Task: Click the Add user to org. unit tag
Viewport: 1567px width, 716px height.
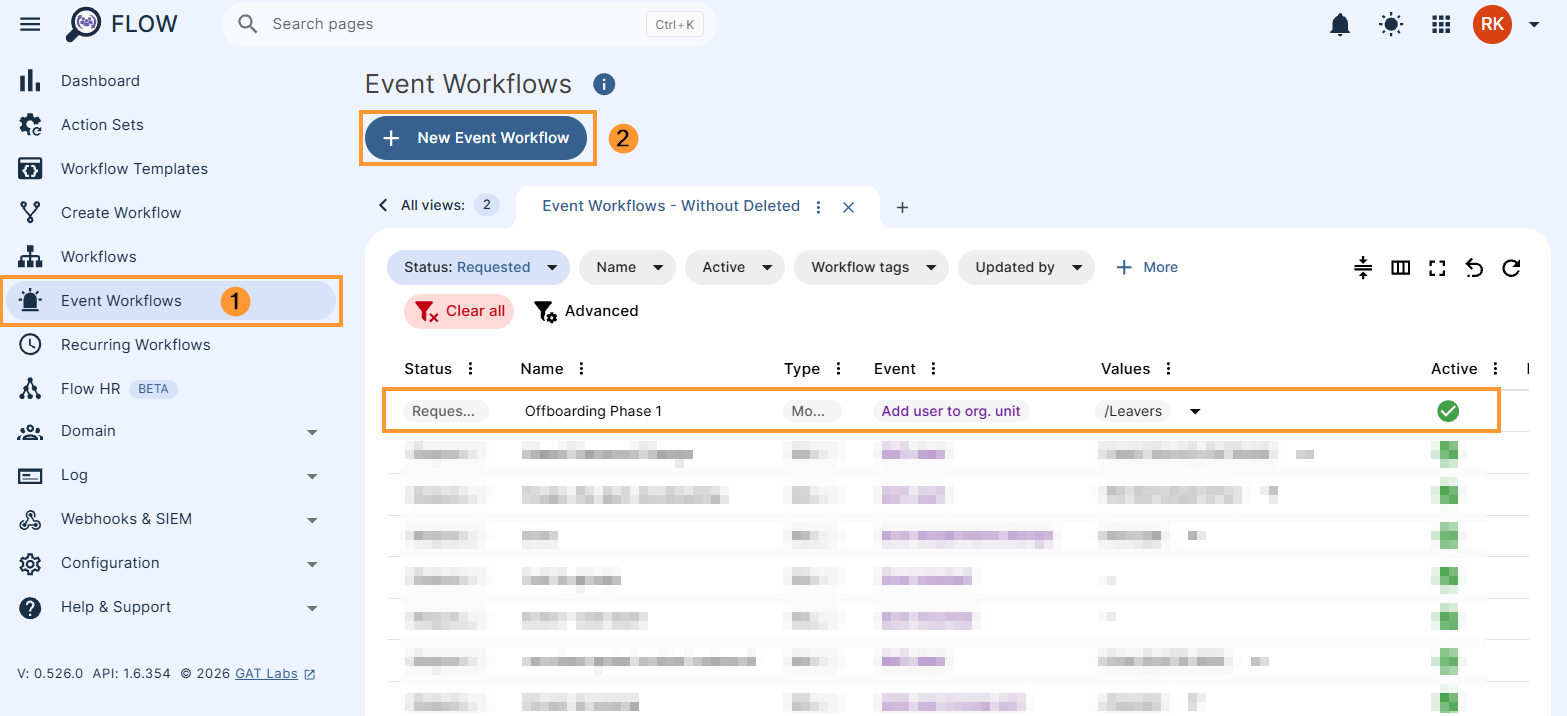Action: (x=951, y=411)
